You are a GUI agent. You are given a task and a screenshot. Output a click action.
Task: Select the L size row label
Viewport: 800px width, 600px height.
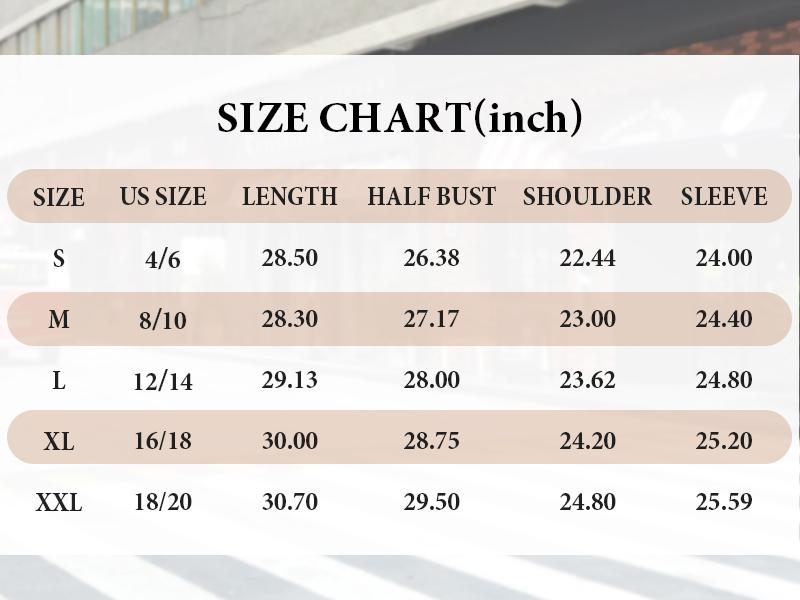pos(59,381)
